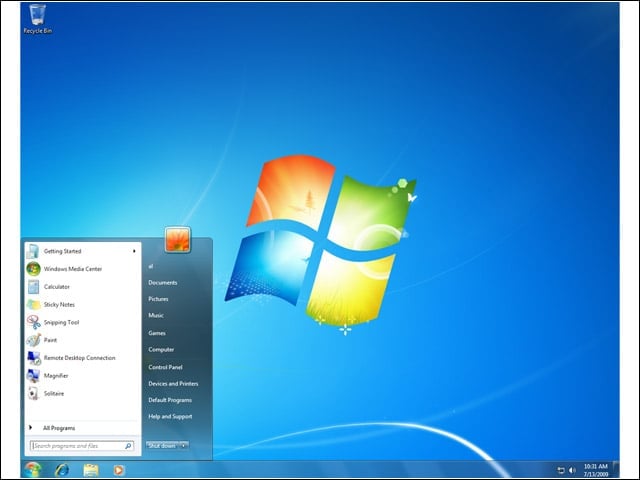Open Computer from Start menu
The height and width of the screenshot is (480, 640).
161,349
